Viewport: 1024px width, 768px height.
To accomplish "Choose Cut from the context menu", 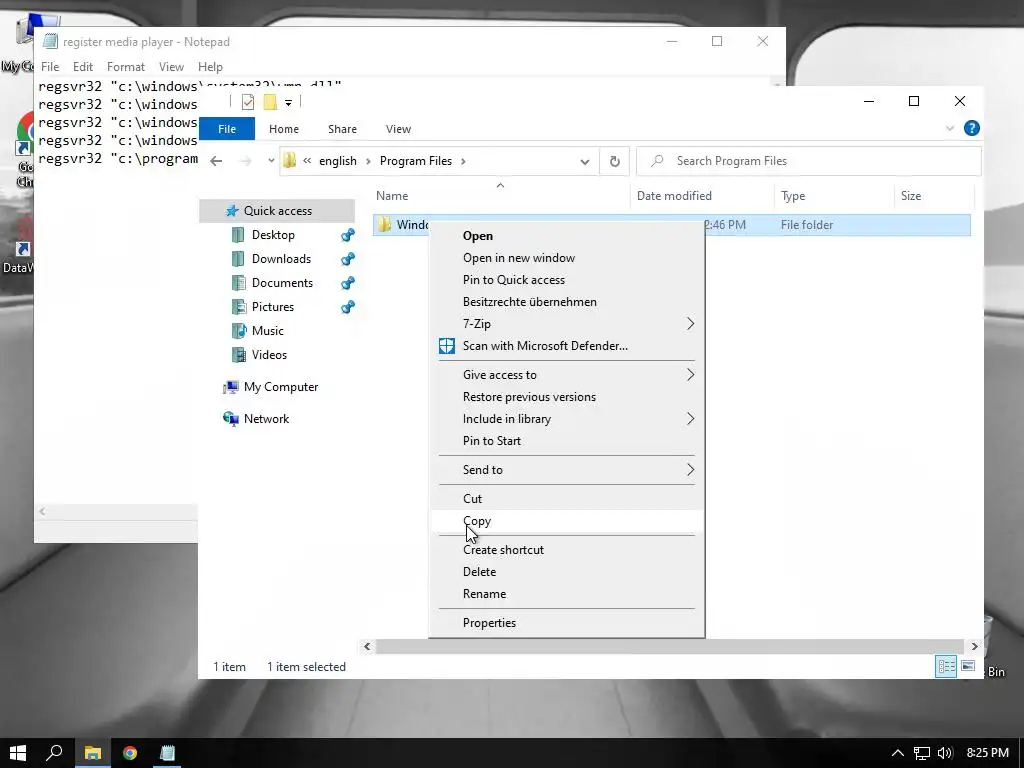I will pos(566,499).
